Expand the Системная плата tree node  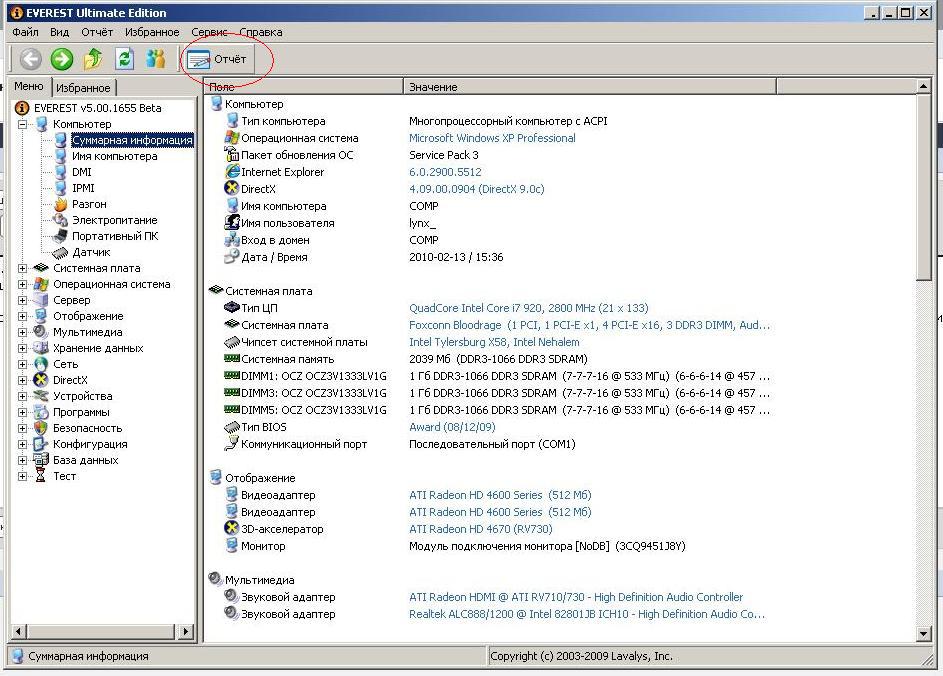pyautogui.click(x=22, y=268)
